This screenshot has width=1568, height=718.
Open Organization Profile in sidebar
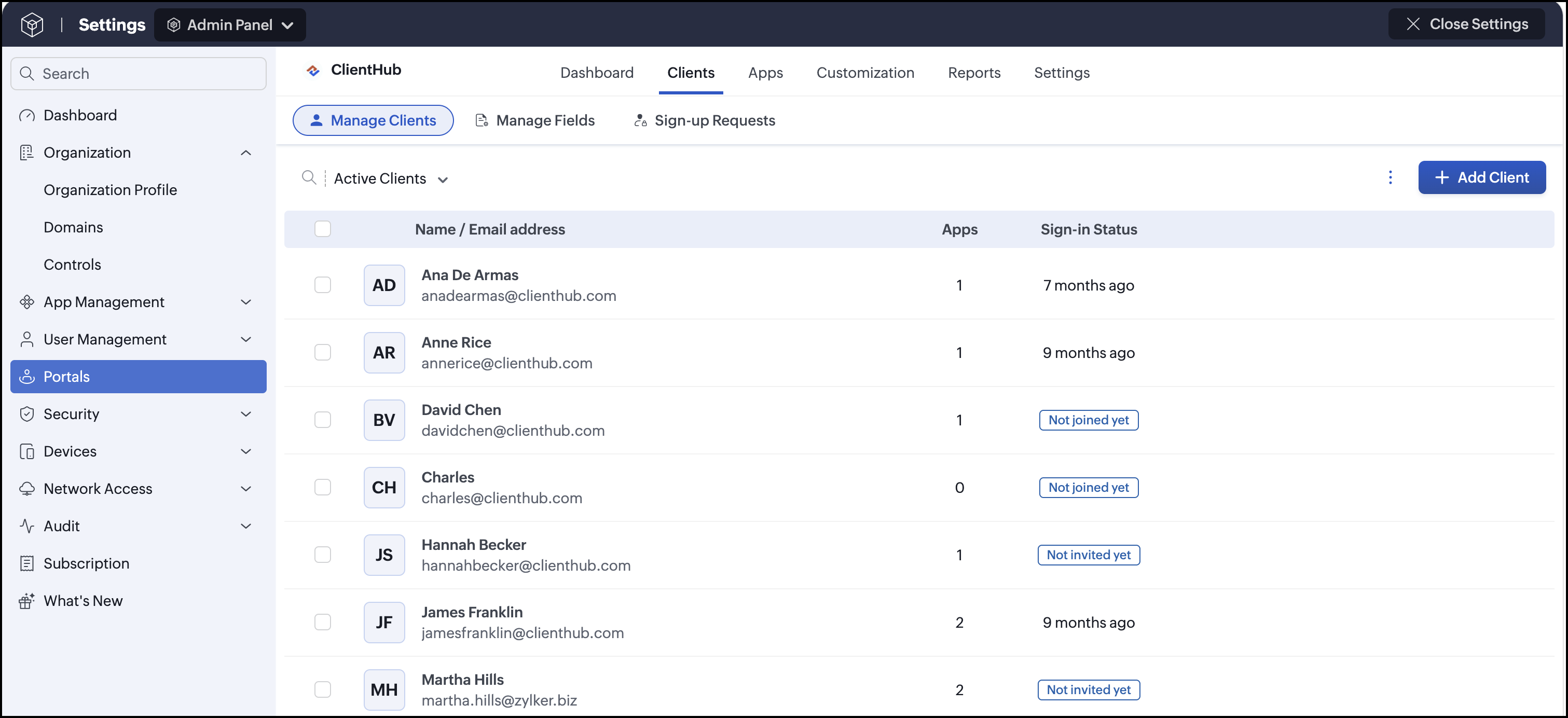110,190
